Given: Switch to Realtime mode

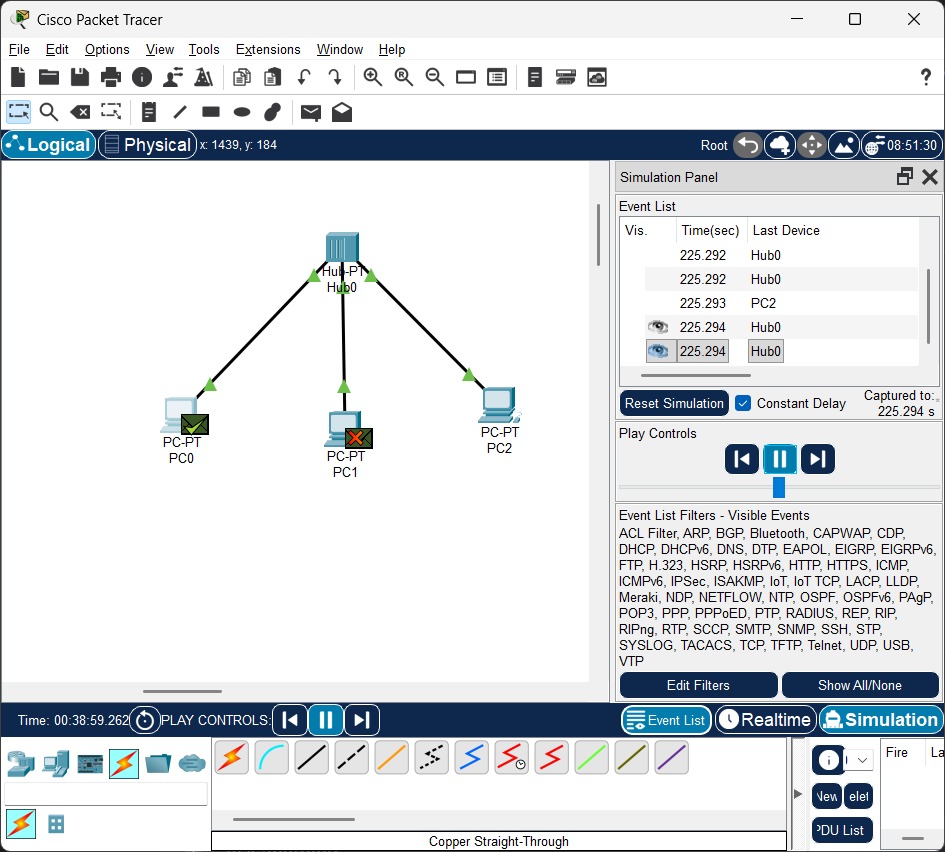Looking at the screenshot, I should pos(765,720).
